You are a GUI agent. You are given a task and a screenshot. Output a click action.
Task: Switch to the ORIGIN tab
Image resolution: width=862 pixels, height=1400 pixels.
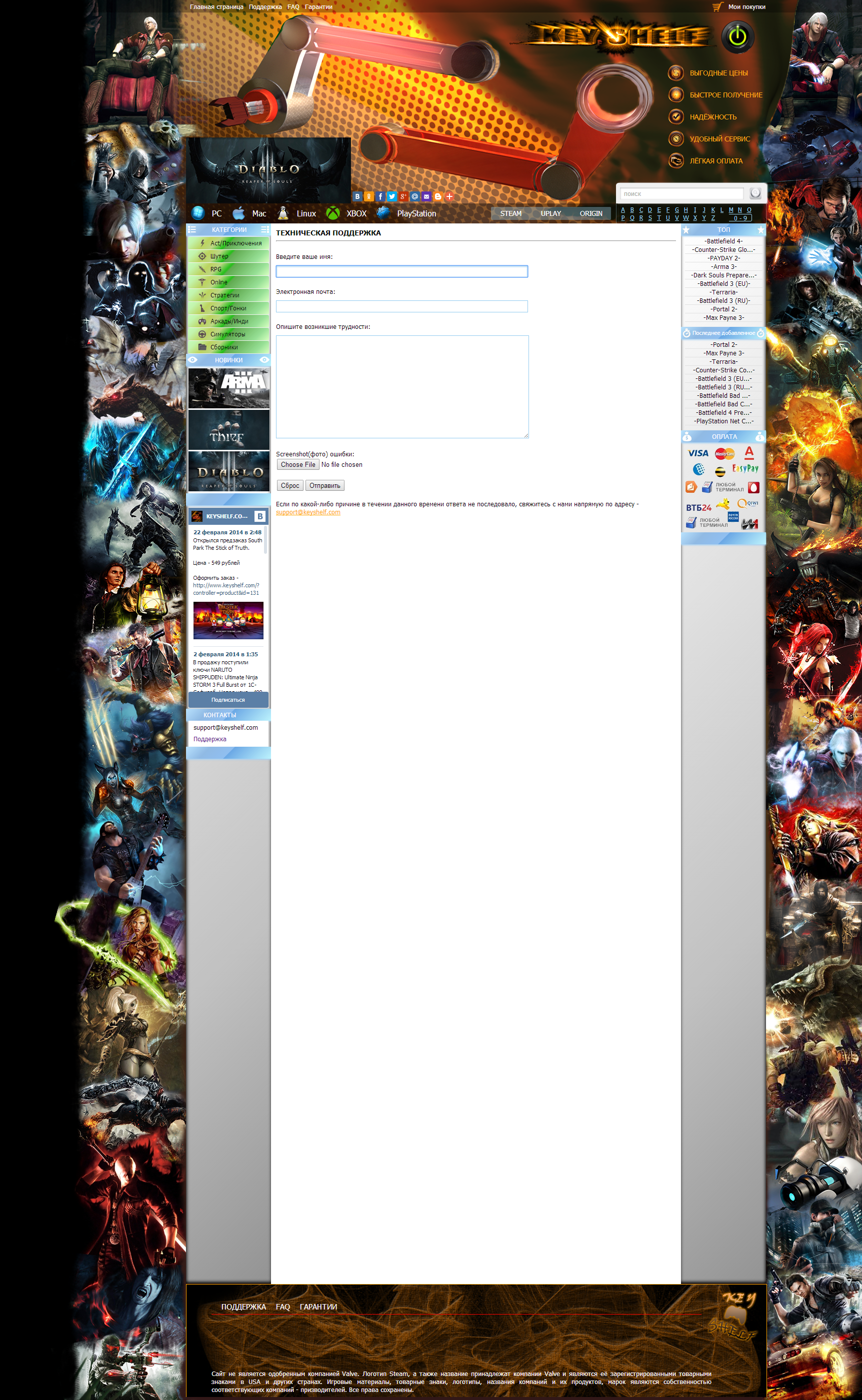tap(591, 214)
